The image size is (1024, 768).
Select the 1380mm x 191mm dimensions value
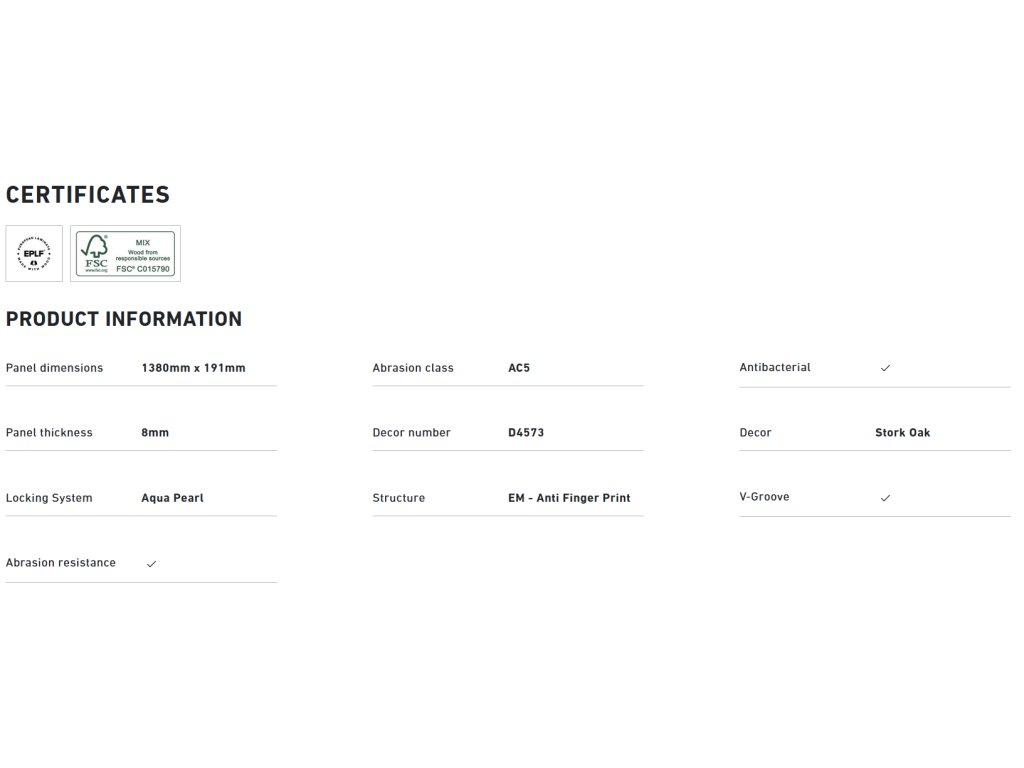(x=193, y=368)
